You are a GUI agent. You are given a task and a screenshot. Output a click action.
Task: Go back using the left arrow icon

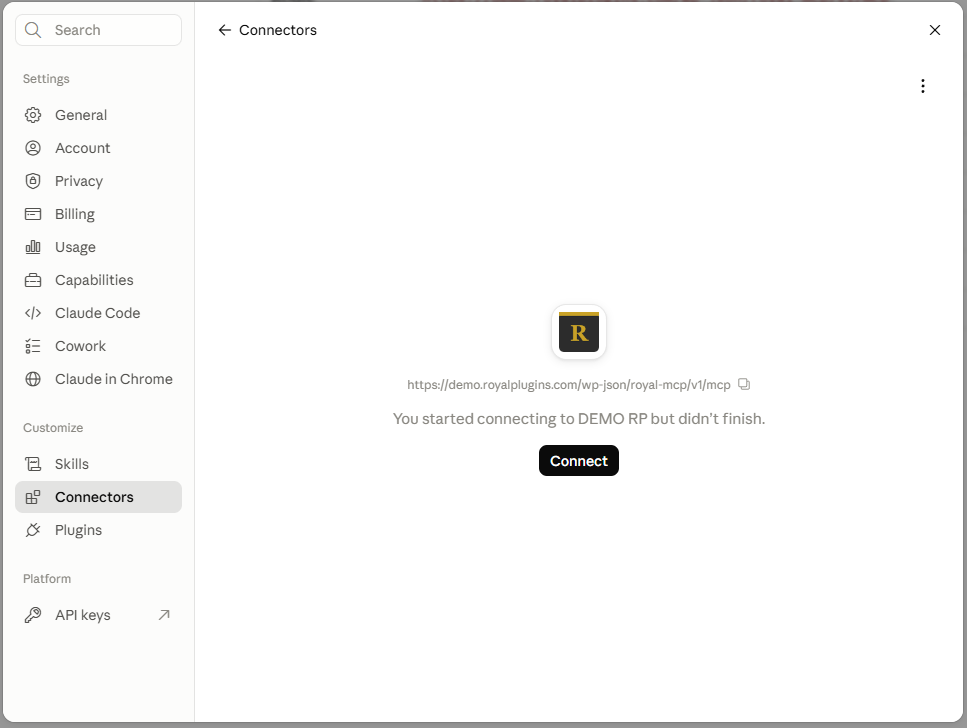pos(224,30)
